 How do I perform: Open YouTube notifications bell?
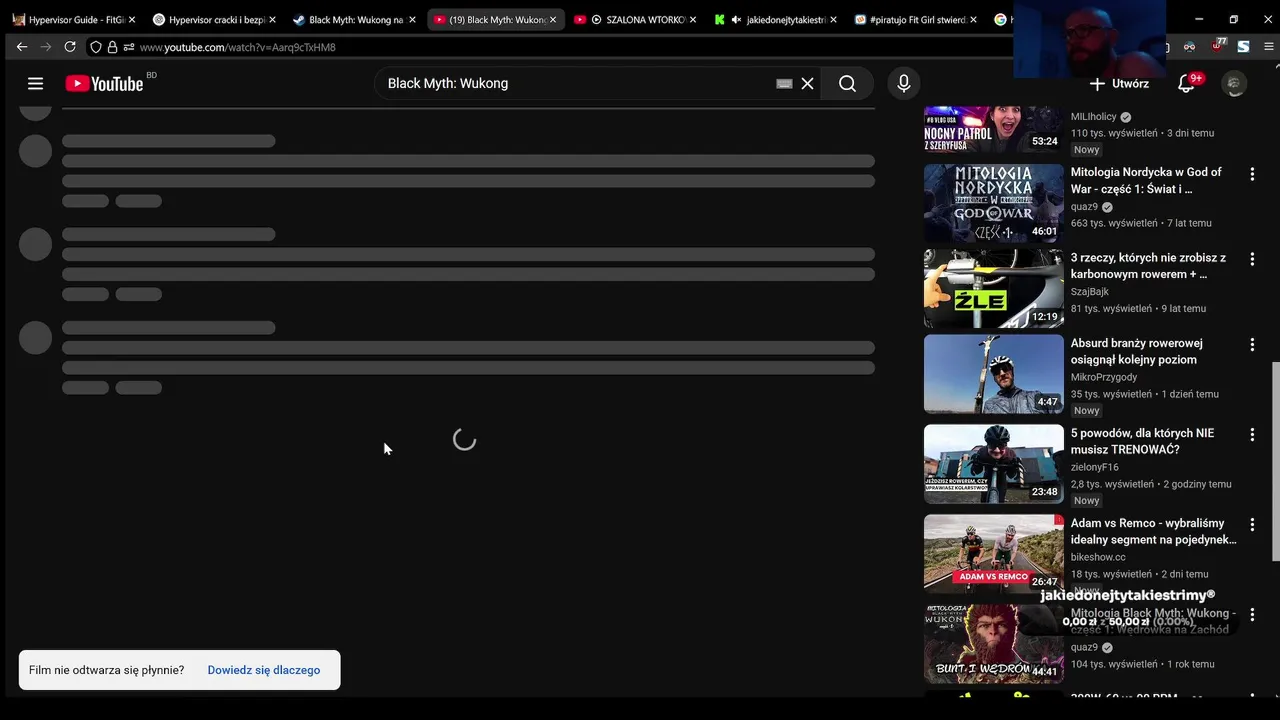[1187, 84]
